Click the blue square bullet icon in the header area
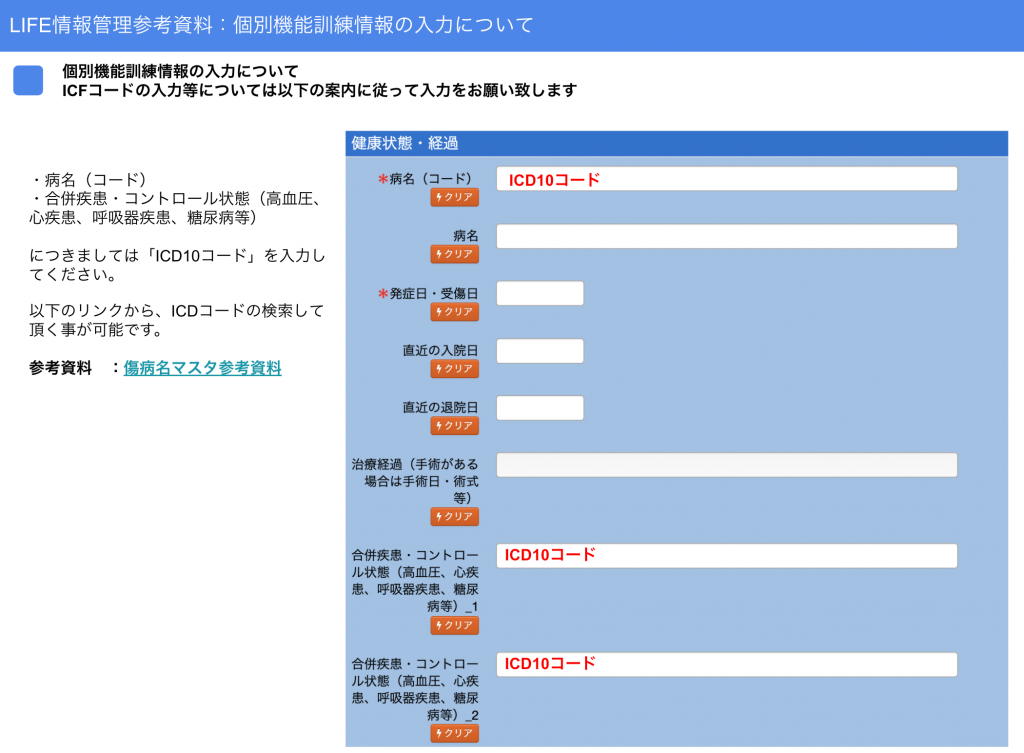This screenshot has height=753, width=1024. (x=27, y=80)
